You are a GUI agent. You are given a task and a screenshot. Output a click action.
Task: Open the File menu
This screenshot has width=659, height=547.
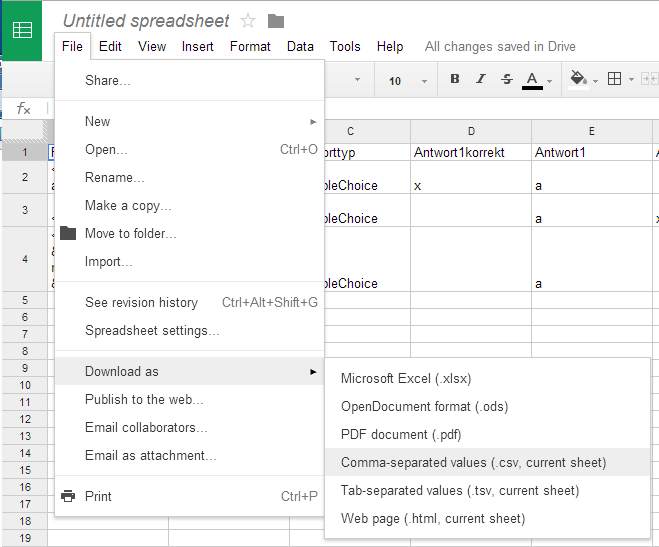72,46
